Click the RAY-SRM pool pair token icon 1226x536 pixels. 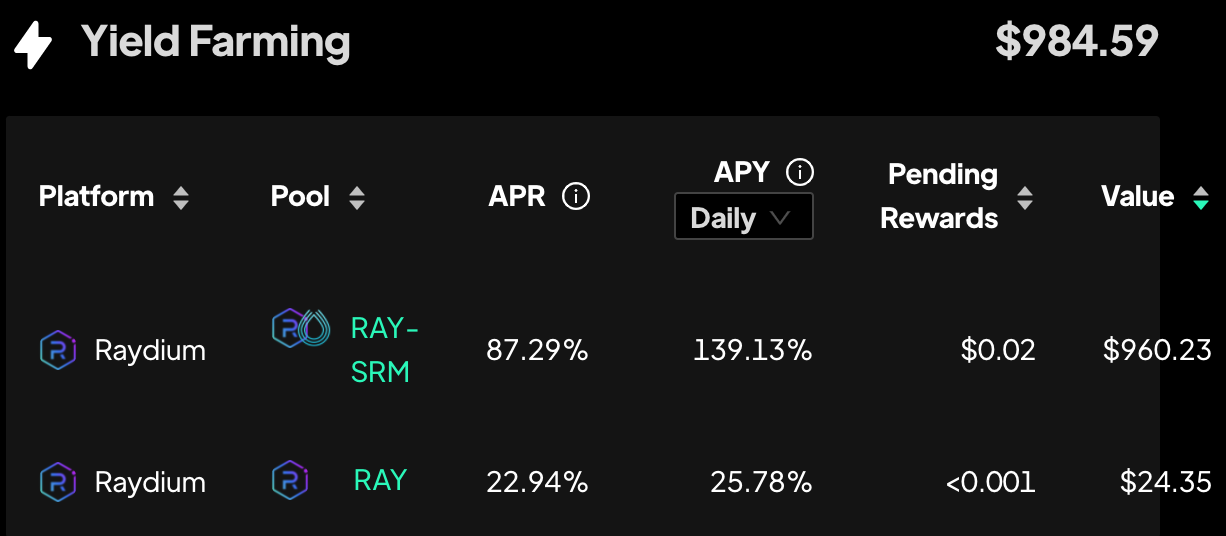pos(301,328)
